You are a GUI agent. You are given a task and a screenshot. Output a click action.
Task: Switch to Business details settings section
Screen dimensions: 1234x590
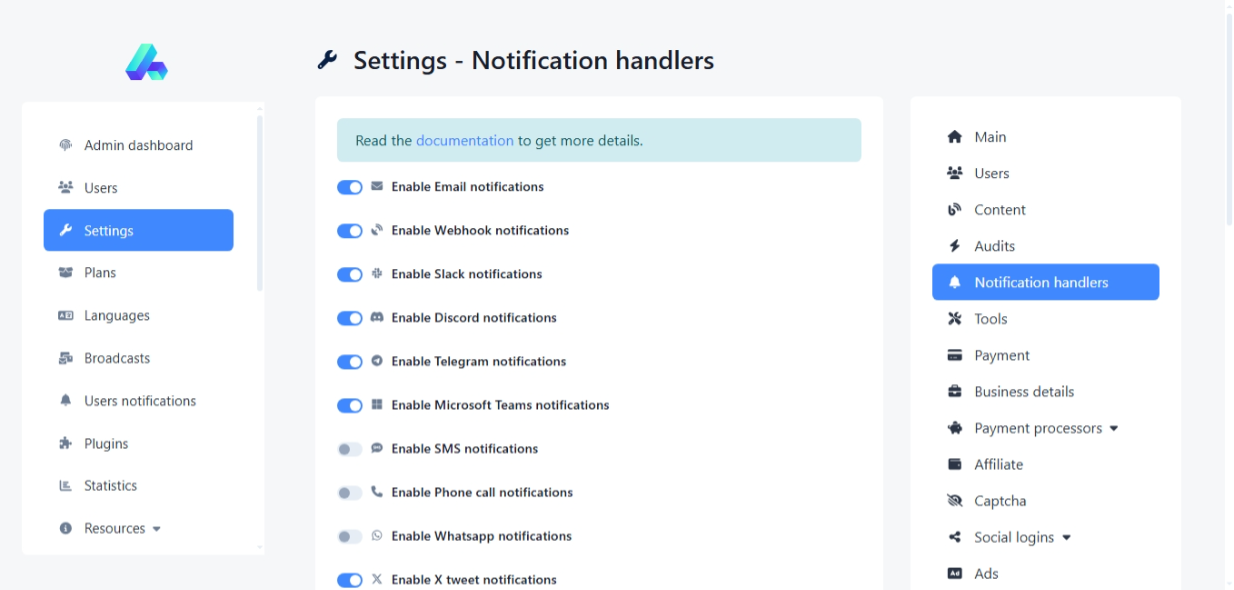click(1024, 392)
